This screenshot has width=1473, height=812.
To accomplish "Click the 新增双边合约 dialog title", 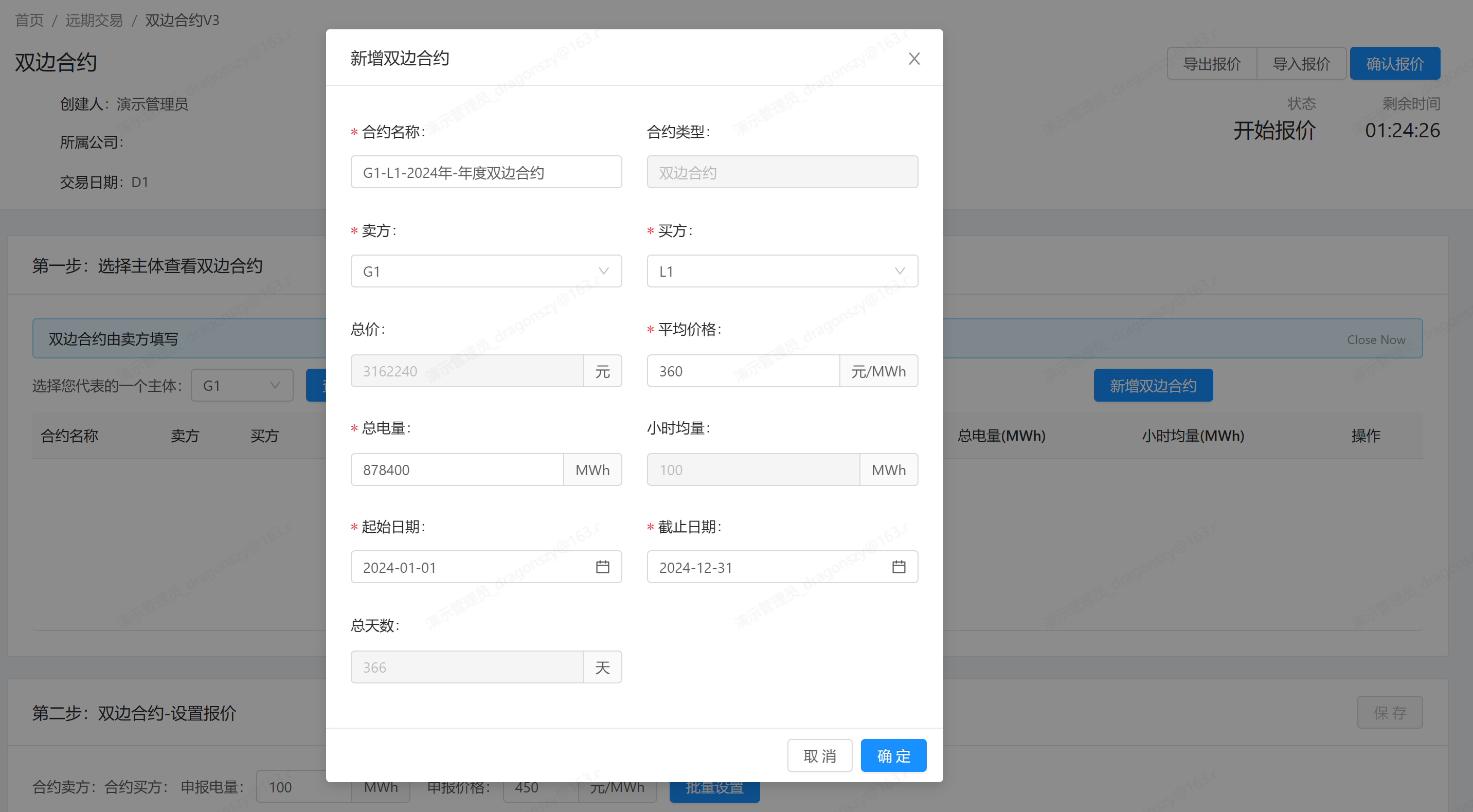I will coord(399,58).
